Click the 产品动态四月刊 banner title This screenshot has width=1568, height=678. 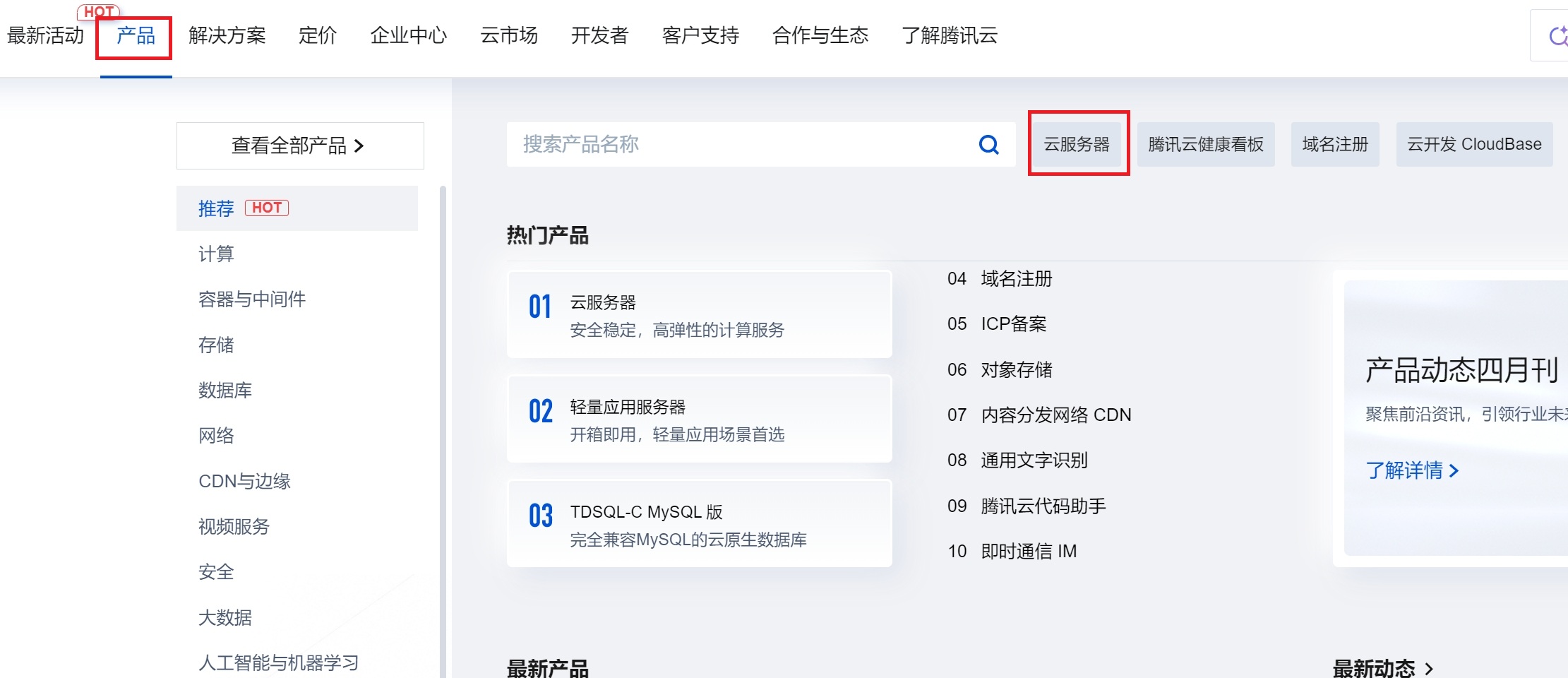(x=1461, y=370)
